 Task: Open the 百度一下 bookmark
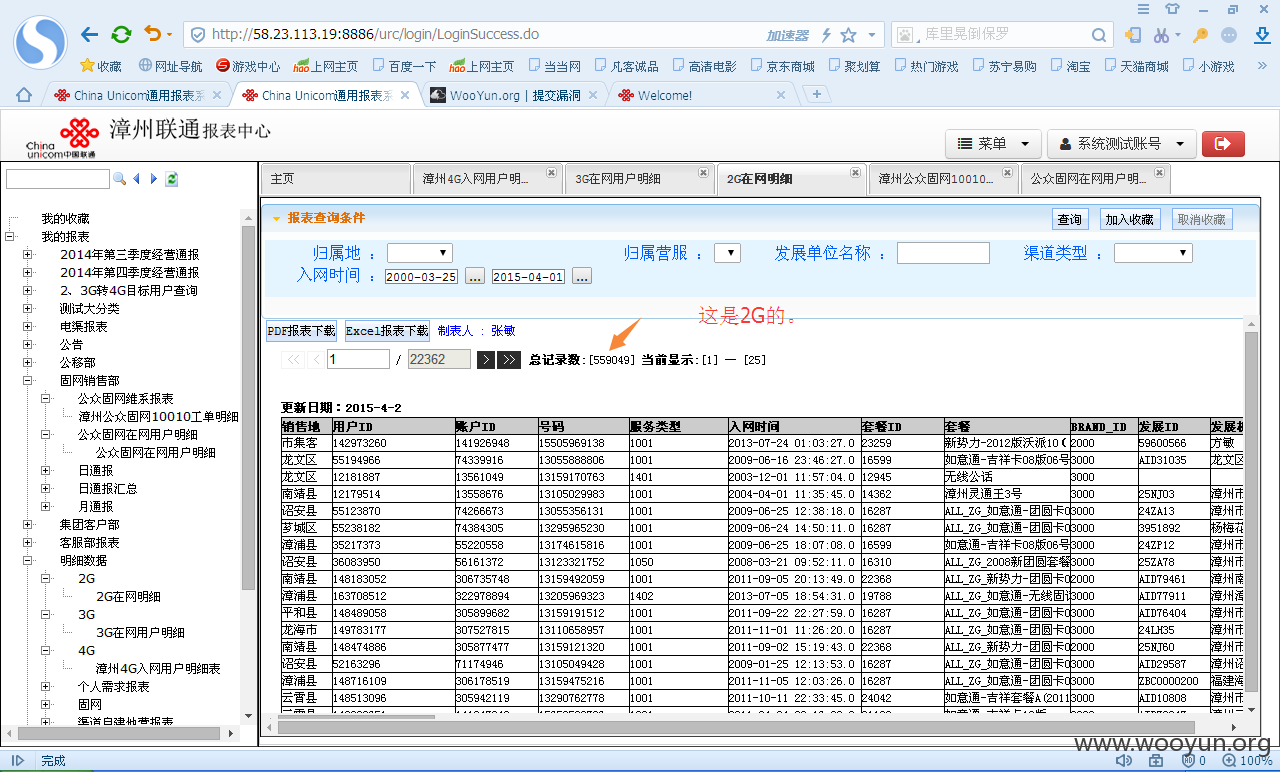click(x=404, y=66)
